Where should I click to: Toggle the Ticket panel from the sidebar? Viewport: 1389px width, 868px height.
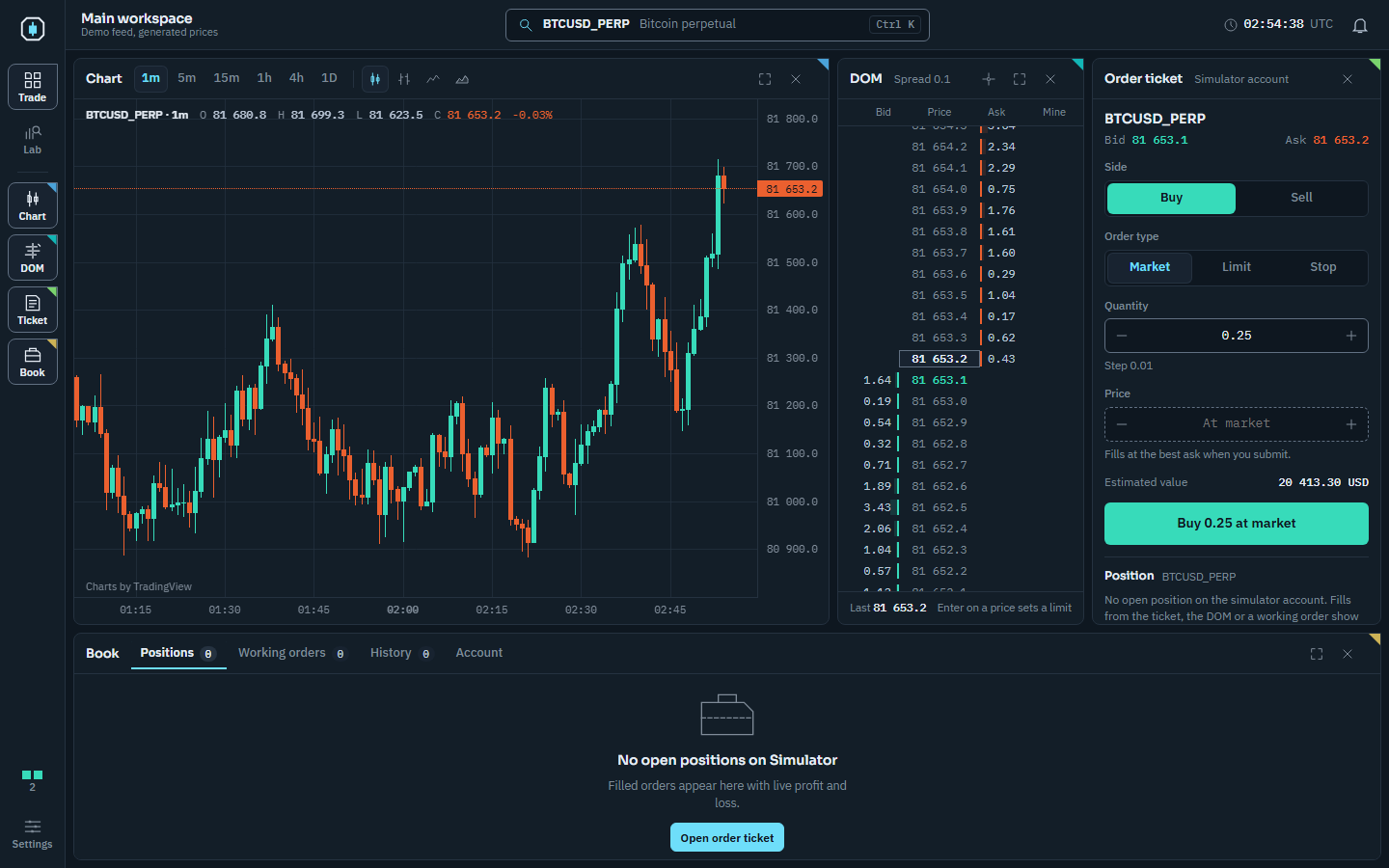click(x=33, y=310)
